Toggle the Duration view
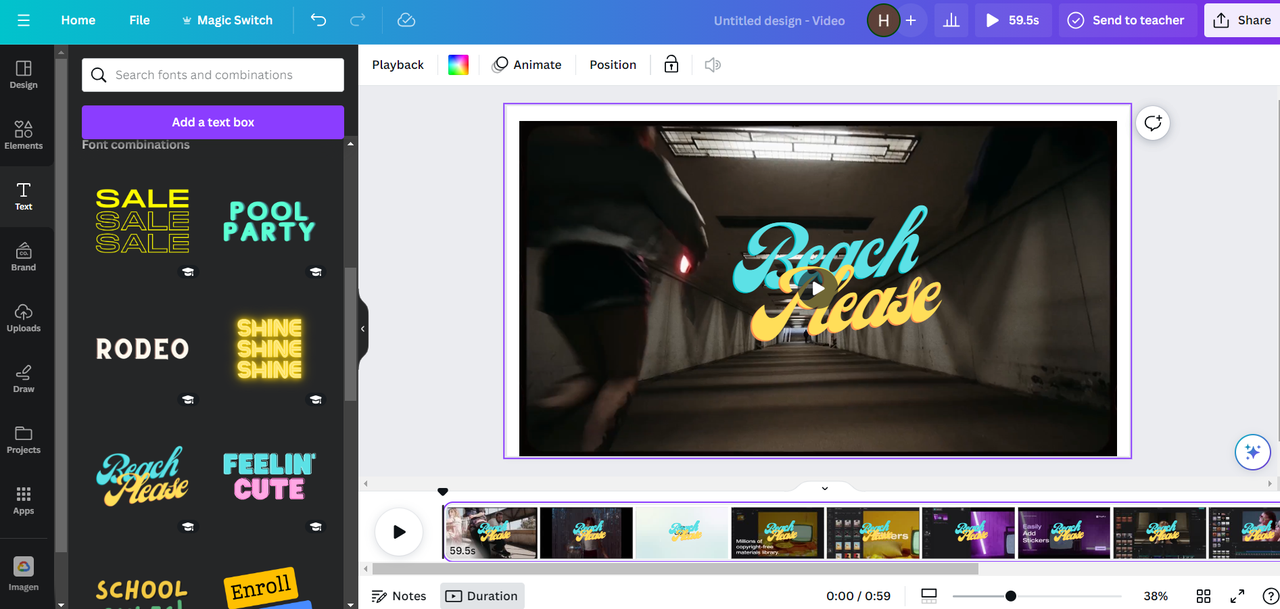The height and width of the screenshot is (609, 1280). (482, 596)
